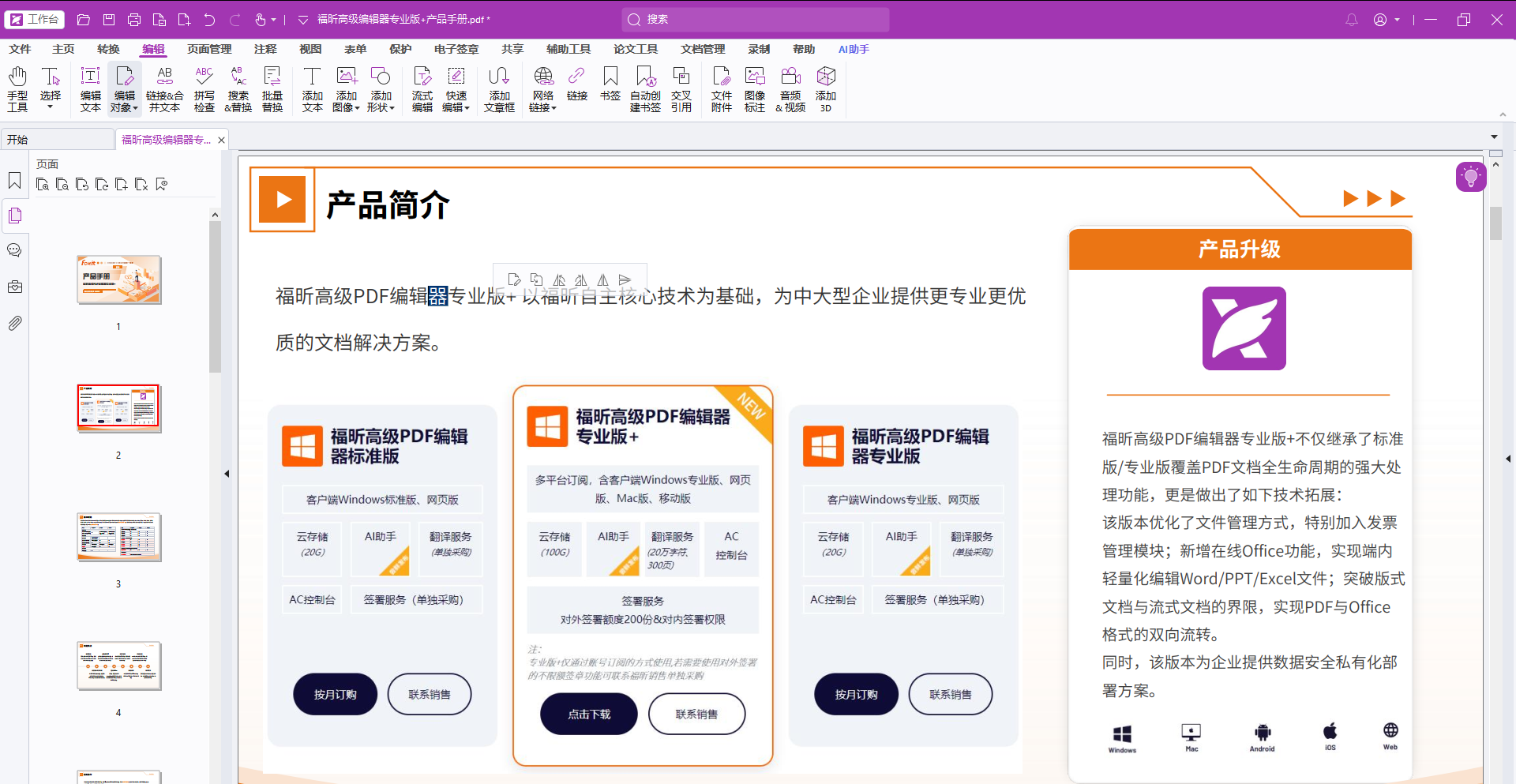
Task: Open the 链接&合并文本 tool
Action: click(x=164, y=88)
